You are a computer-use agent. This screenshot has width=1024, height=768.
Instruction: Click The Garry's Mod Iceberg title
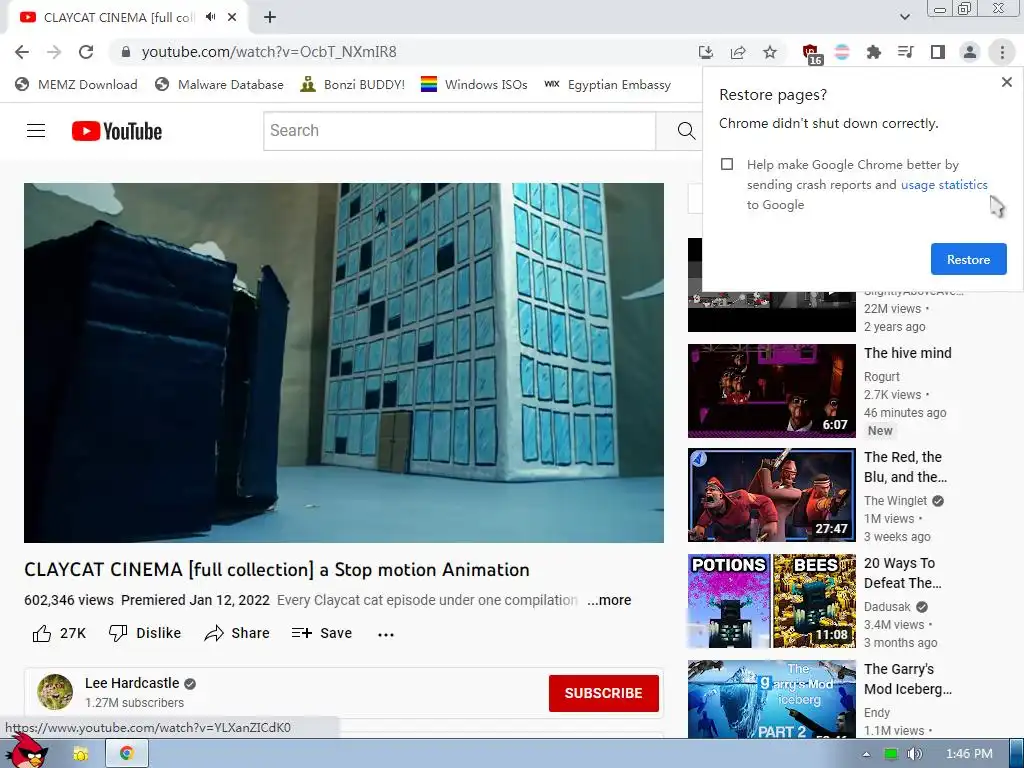tap(908, 679)
